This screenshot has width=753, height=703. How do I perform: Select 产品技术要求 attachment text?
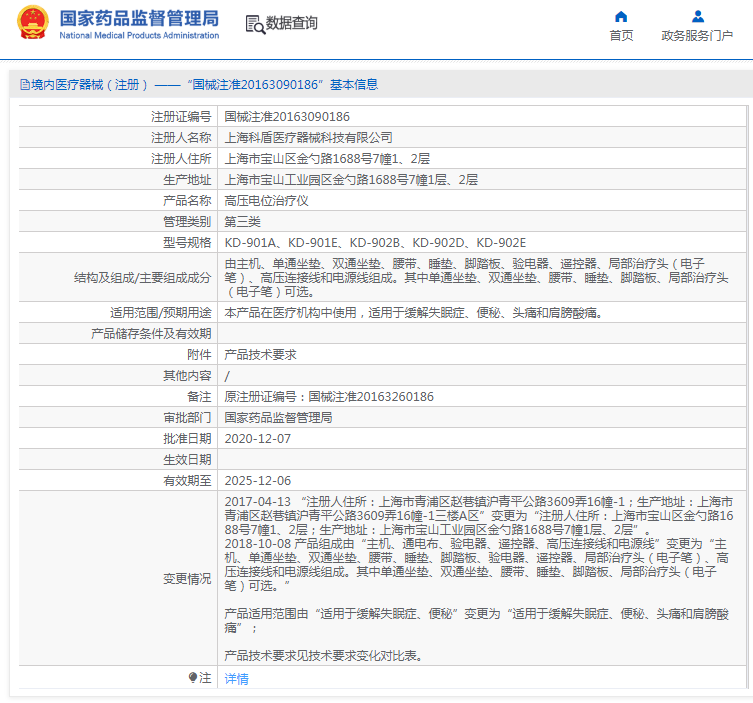click(x=260, y=355)
